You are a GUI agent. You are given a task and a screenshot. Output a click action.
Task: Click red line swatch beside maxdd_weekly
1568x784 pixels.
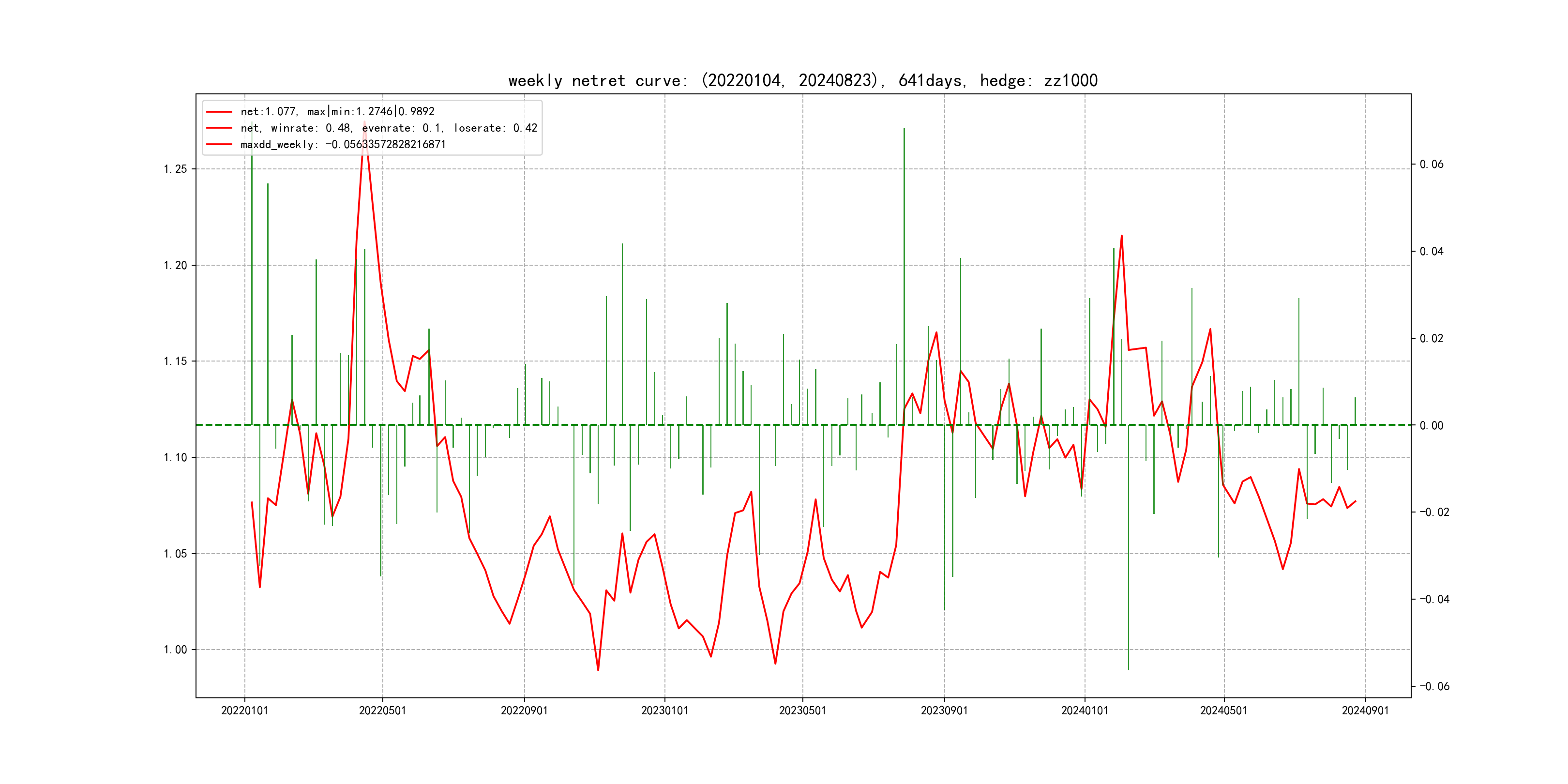(219, 144)
